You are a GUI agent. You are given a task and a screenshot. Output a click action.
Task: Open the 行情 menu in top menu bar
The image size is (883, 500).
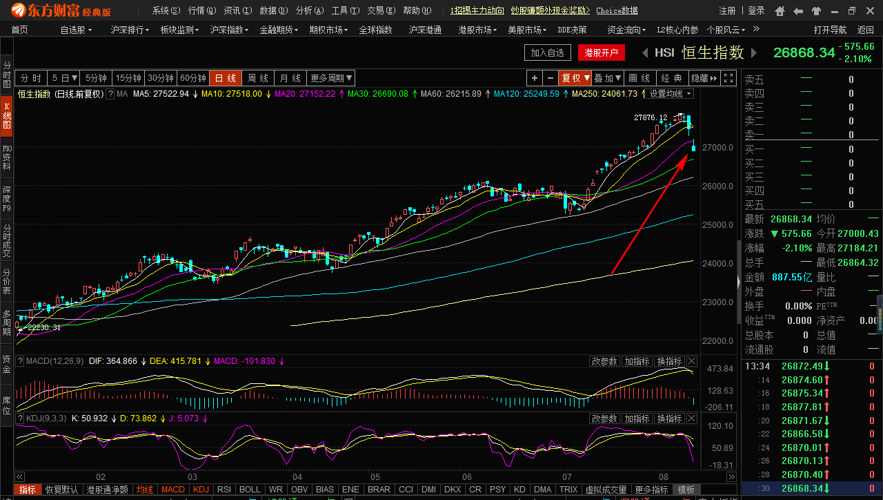pos(201,10)
